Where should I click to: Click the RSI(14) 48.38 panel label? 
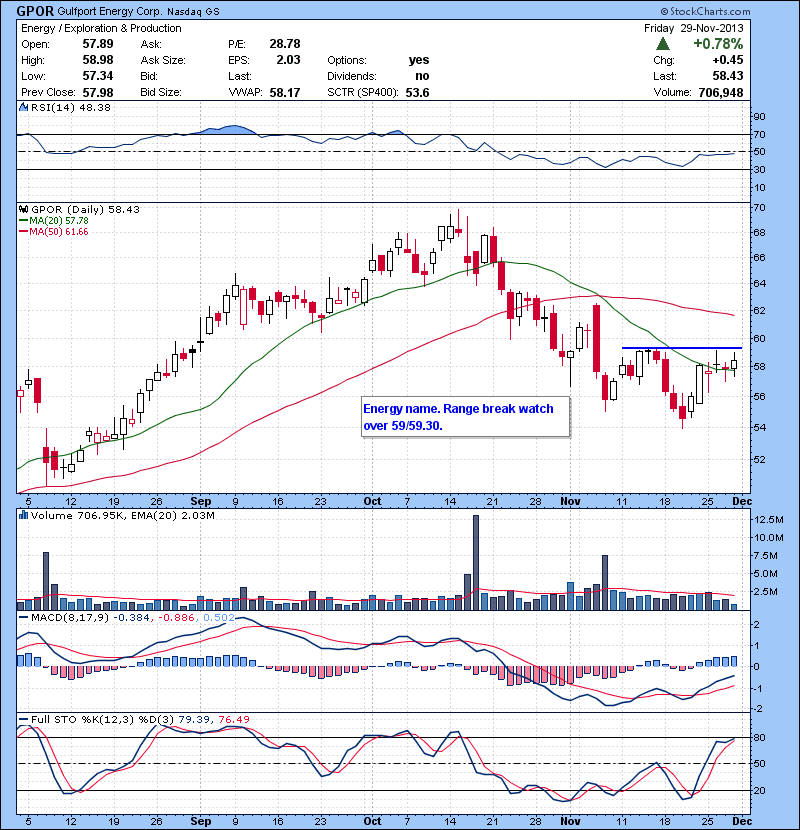coord(71,107)
